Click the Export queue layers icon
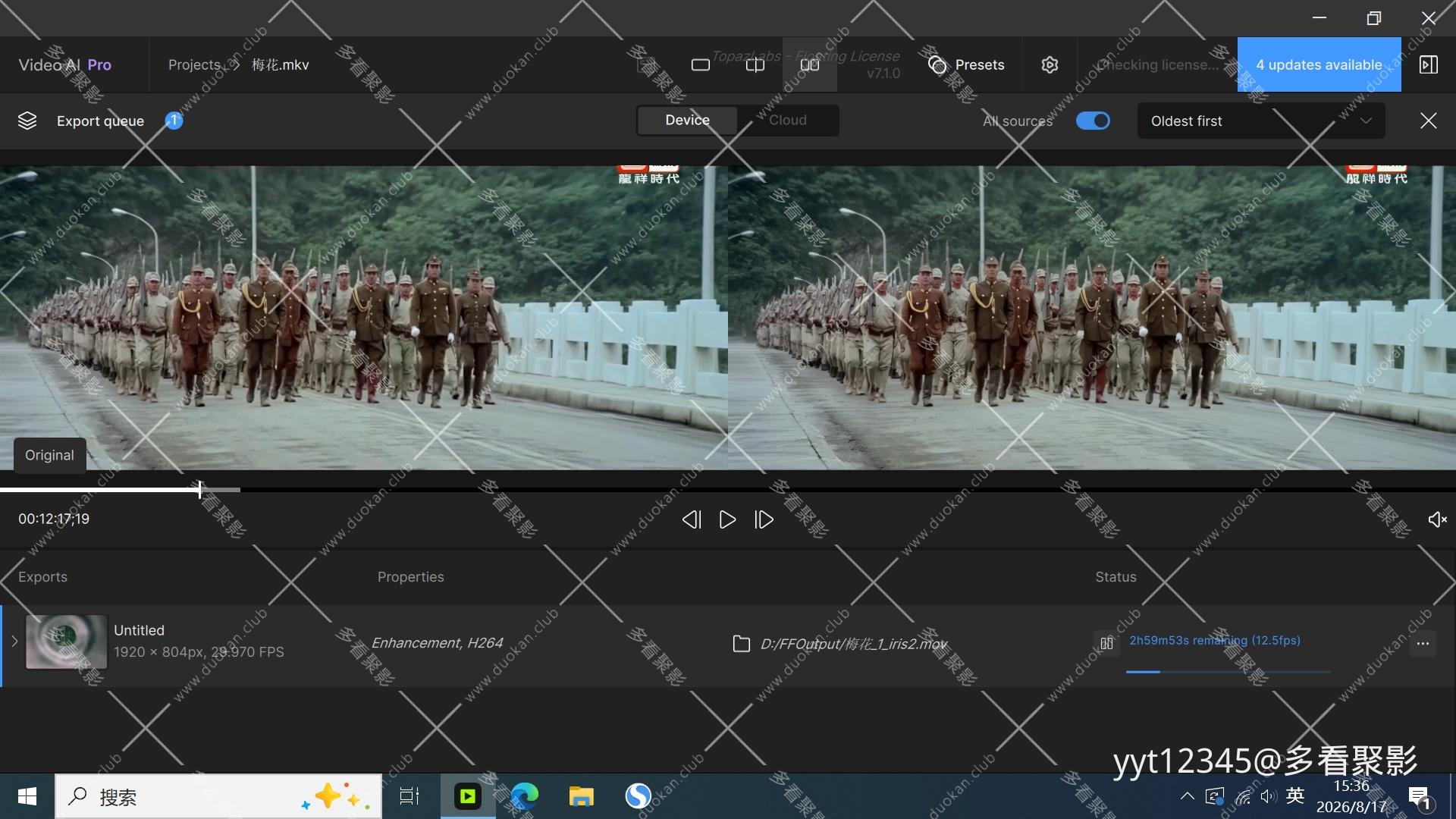 pyautogui.click(x=27, y=121)
